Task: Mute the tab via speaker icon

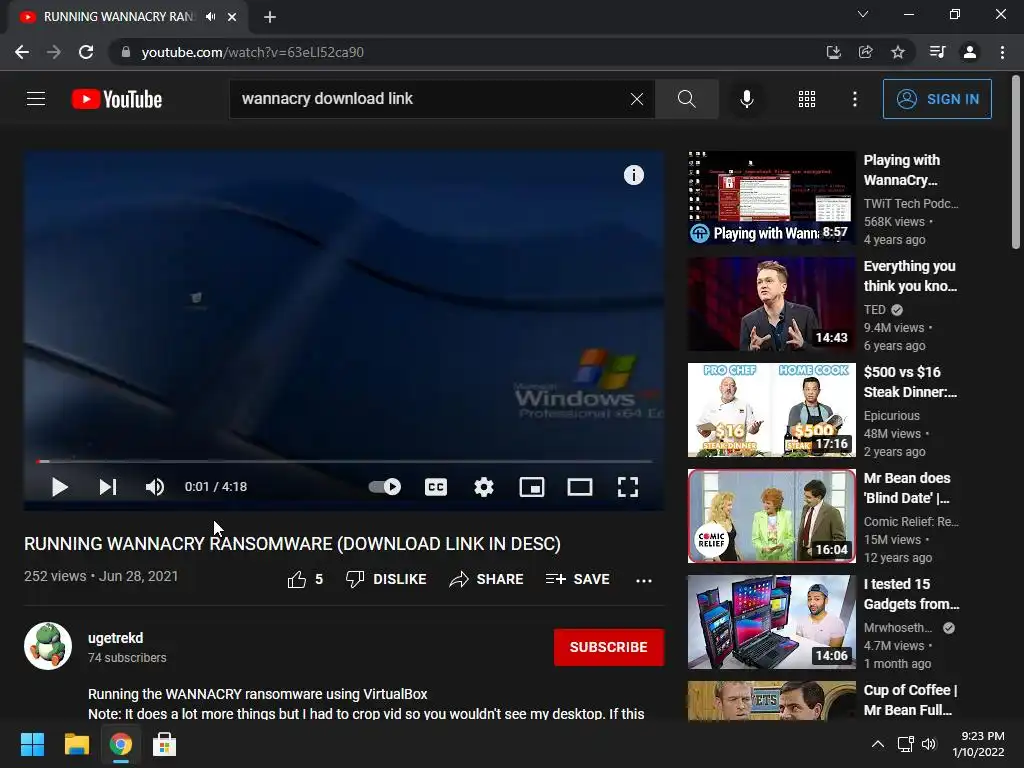Action: (x=210, y=17)
